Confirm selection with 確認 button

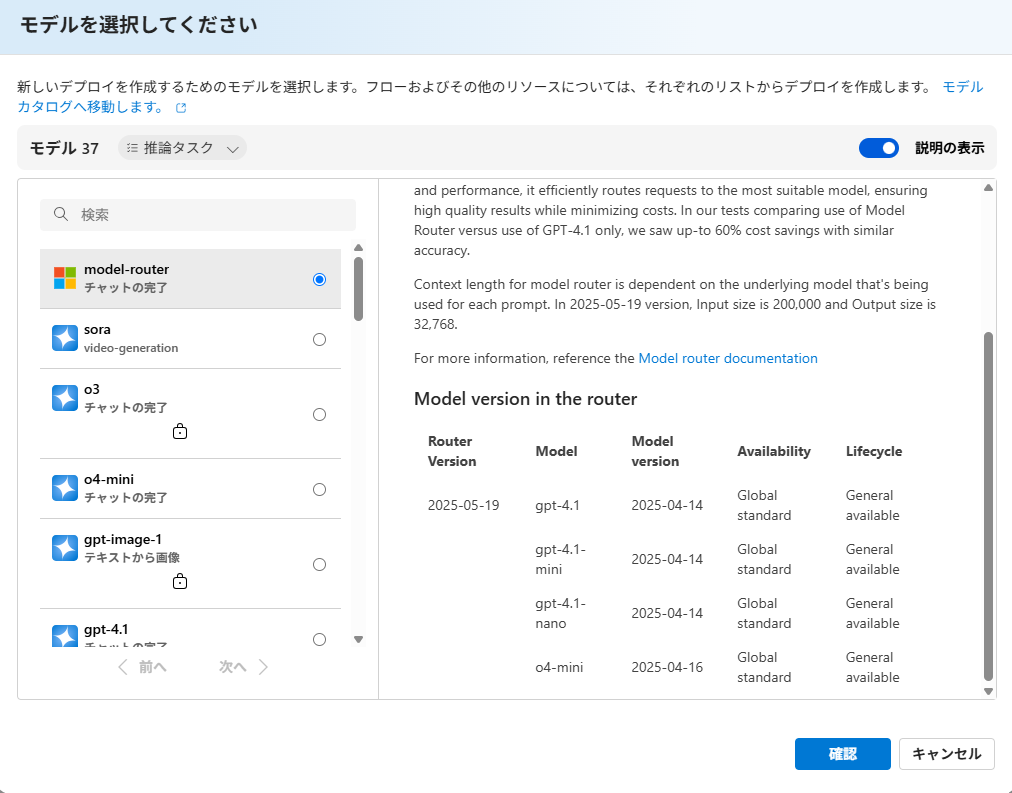coord(842,754)
